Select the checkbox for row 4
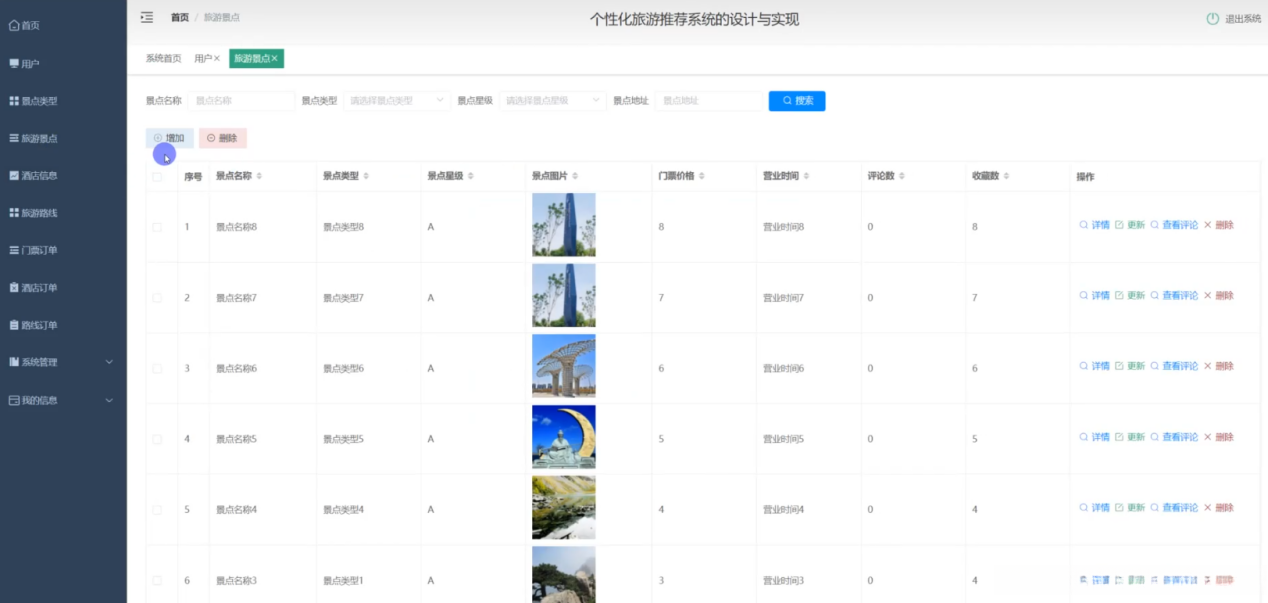The height and width of the screenshot is (603, 1268). tap(157, 439)
